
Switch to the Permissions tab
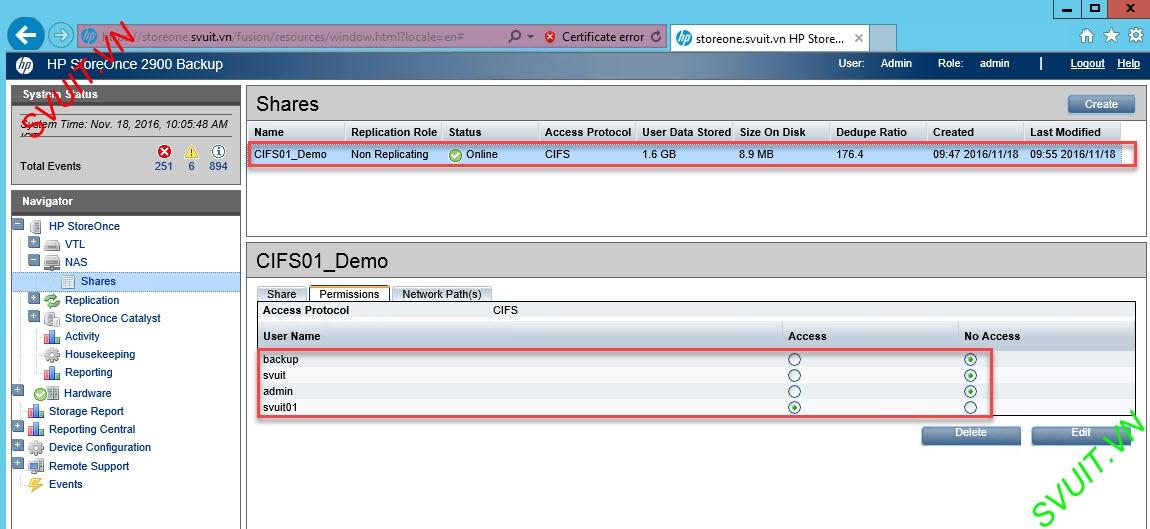[x=349, y=293]
